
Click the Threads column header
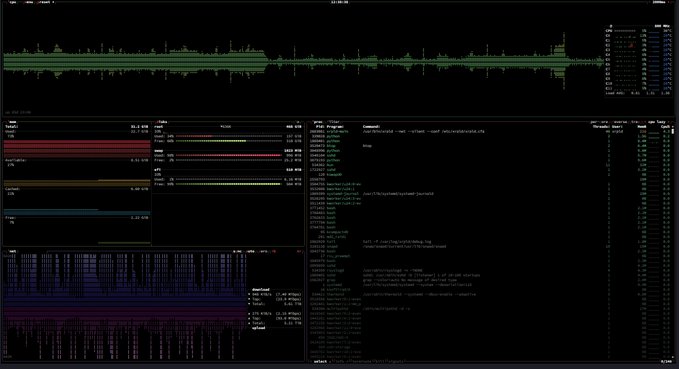pyautogui.click(x=601, y=127)
